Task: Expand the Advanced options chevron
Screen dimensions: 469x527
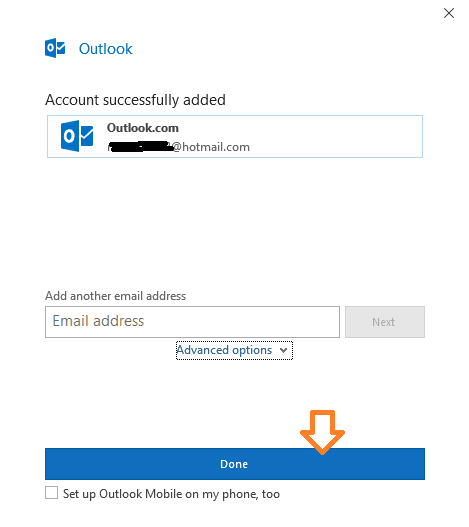Action: point(283,351)
